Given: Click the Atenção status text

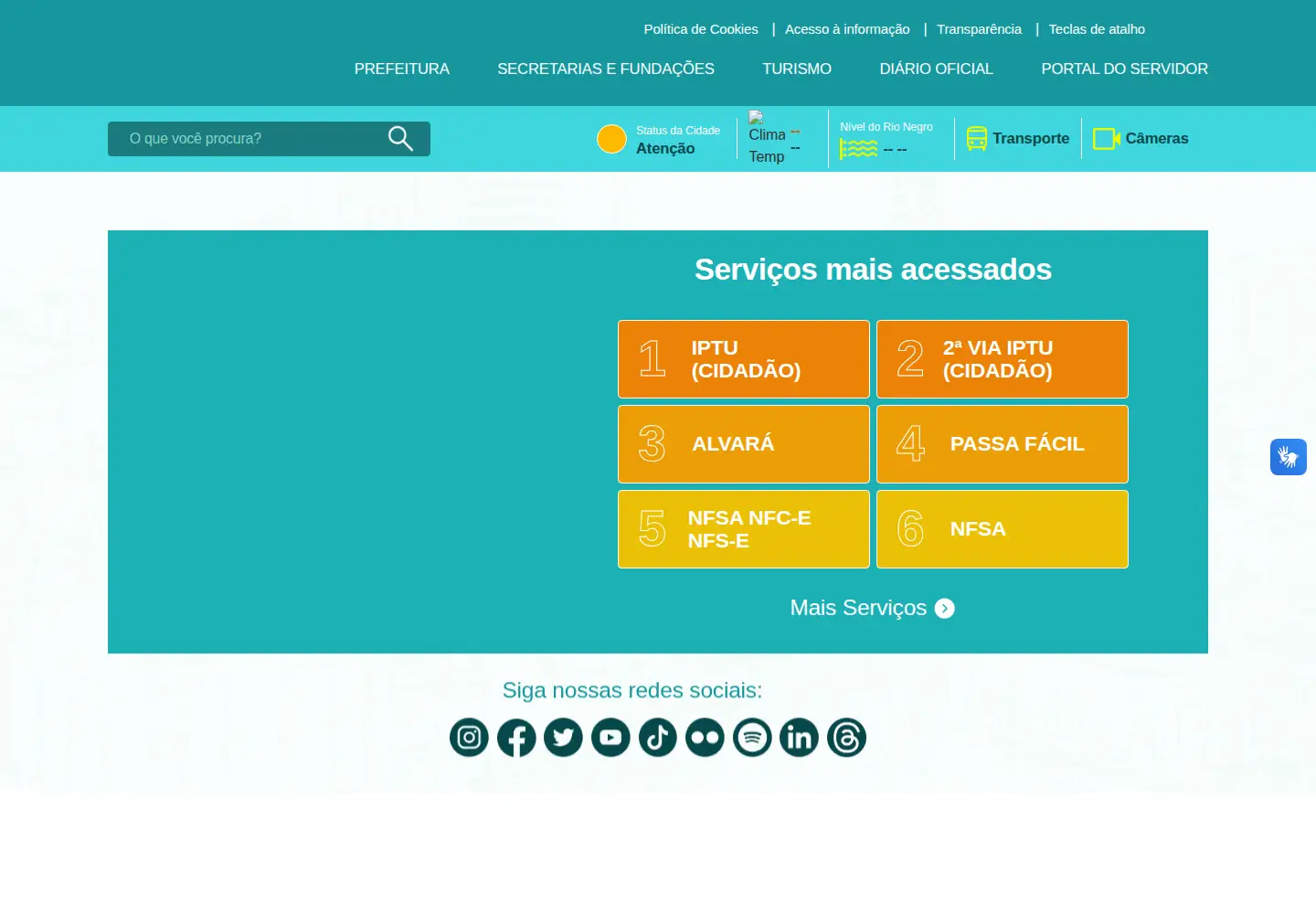Looking at the screenshot, I should [665, 148].
